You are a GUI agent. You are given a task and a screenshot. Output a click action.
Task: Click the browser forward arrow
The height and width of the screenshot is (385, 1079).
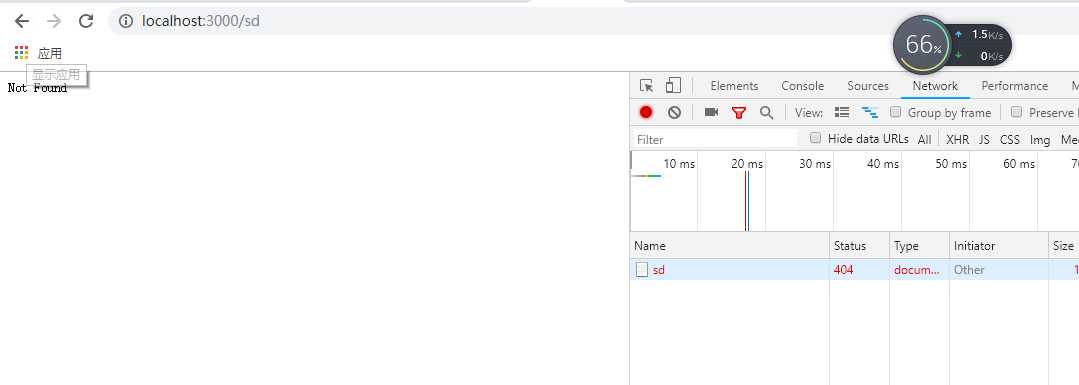(54, 21)
